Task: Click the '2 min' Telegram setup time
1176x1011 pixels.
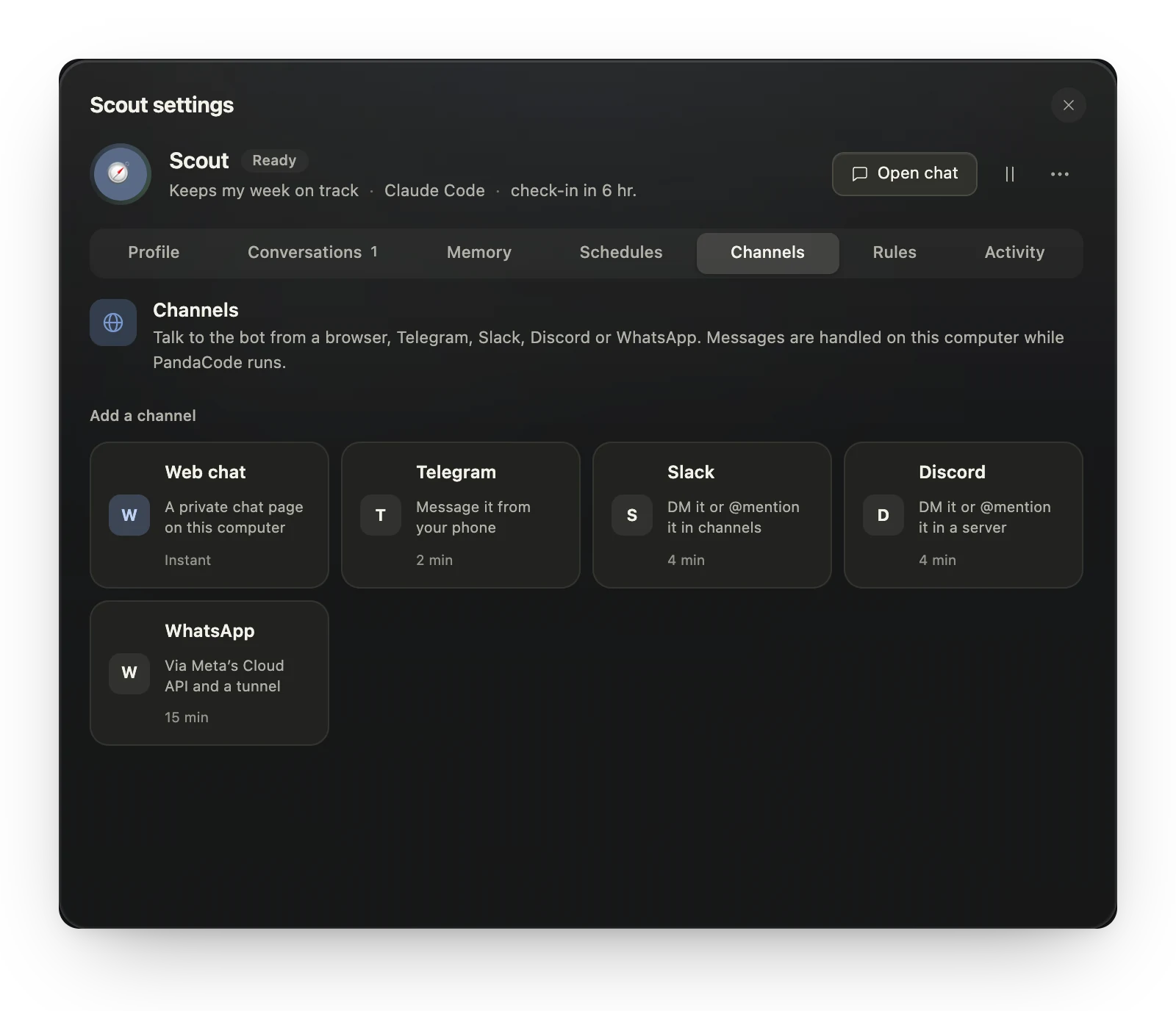Action: click(434, 561)
